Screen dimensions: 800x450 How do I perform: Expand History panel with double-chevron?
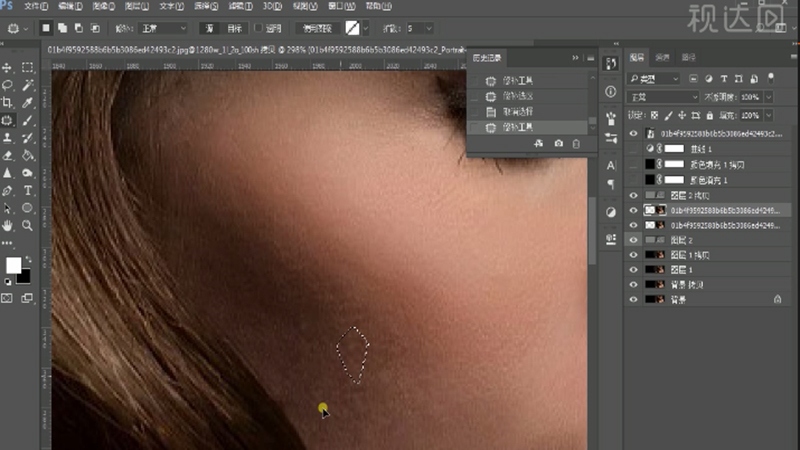(x=576, y=58)
